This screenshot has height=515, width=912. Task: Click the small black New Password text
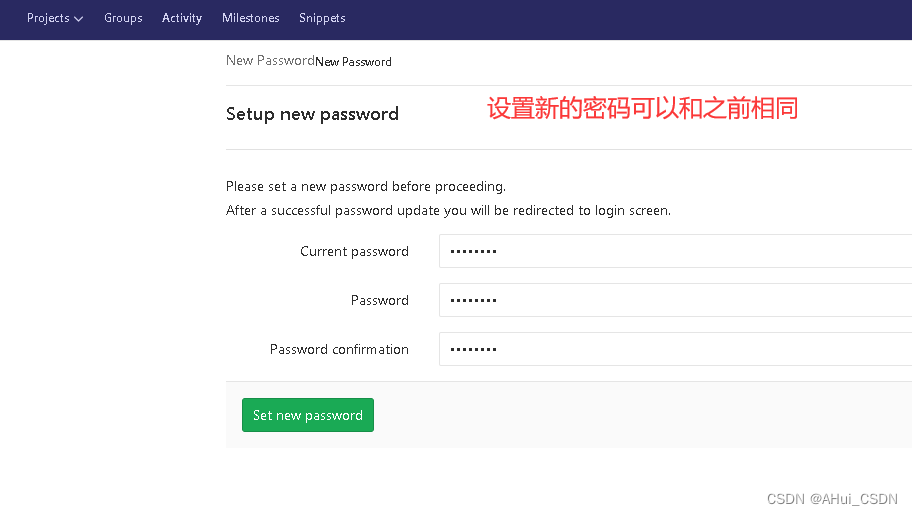(x=353, y=62)
